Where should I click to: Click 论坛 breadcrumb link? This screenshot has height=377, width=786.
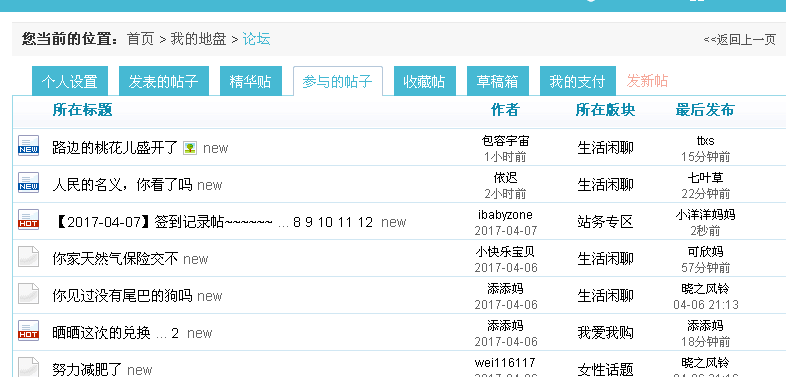point(257,39)
